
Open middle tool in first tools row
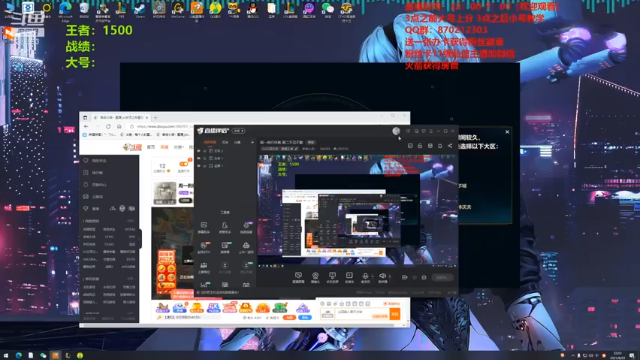[225, 227]
